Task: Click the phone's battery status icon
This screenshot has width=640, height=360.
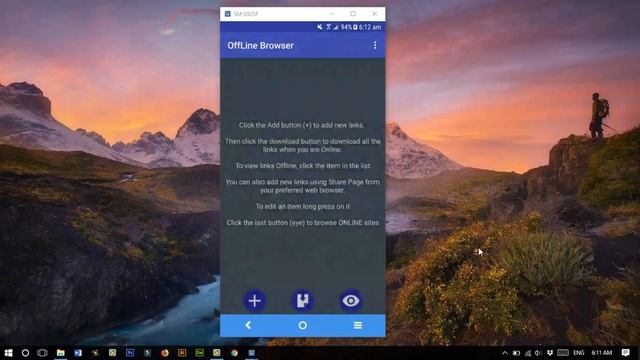Action: coord(355,27)
